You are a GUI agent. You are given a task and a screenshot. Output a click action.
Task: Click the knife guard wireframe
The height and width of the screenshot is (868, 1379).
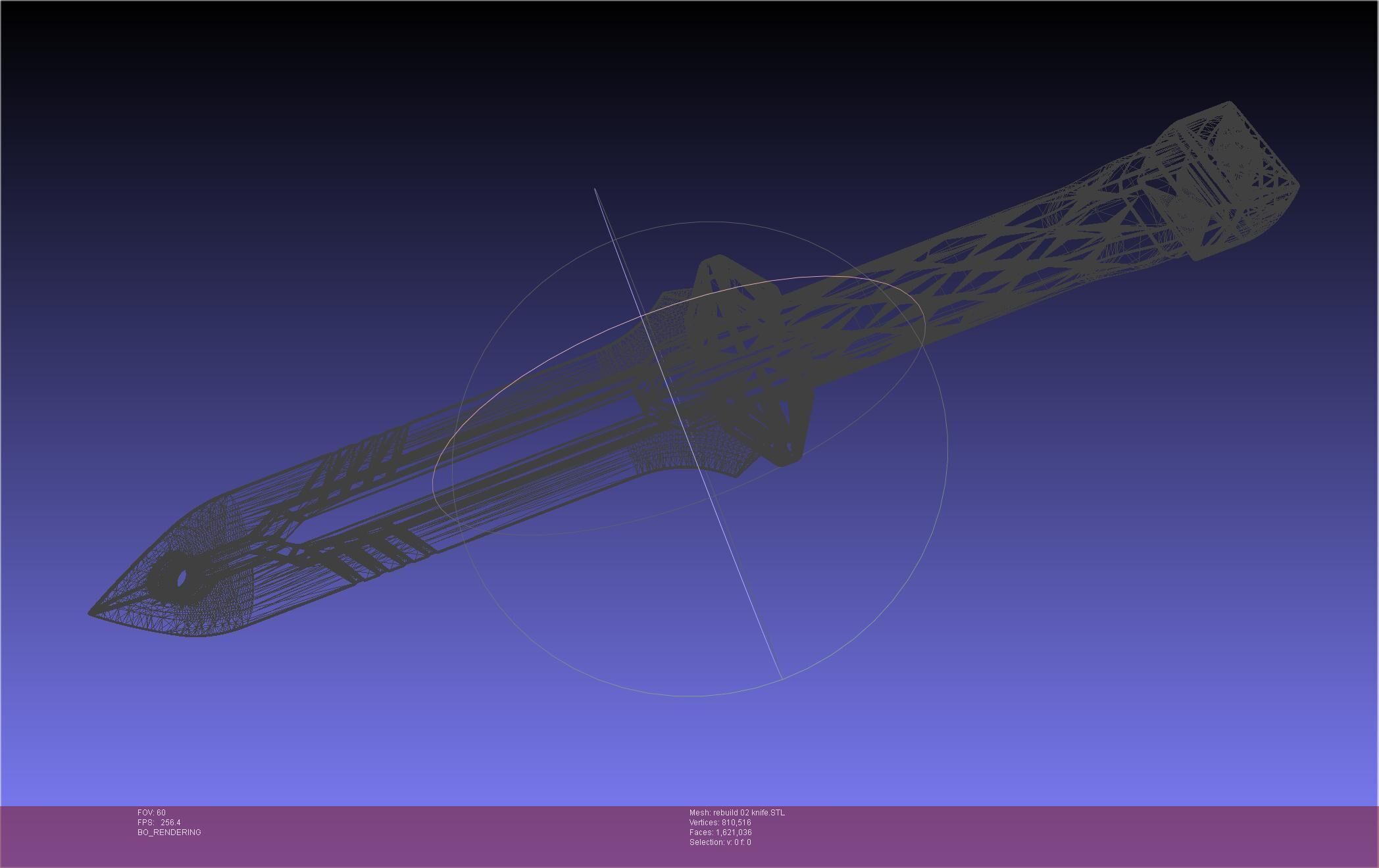click(x=750, y=360)
